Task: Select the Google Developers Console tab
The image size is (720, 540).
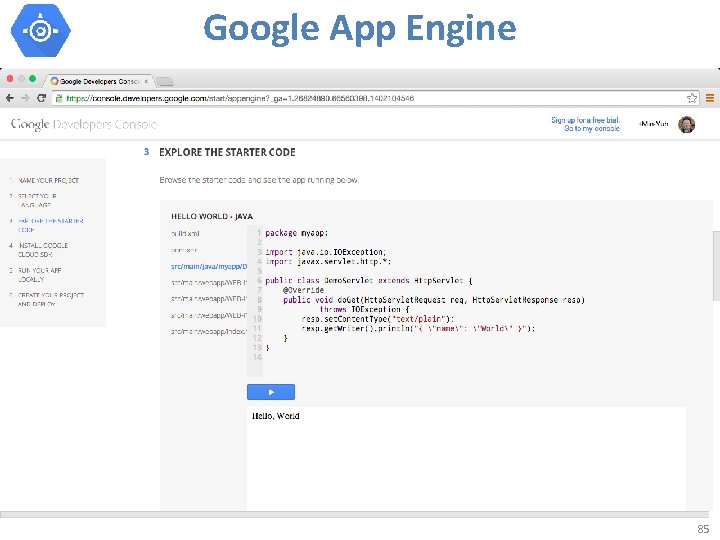Action: tap(100, 81)
